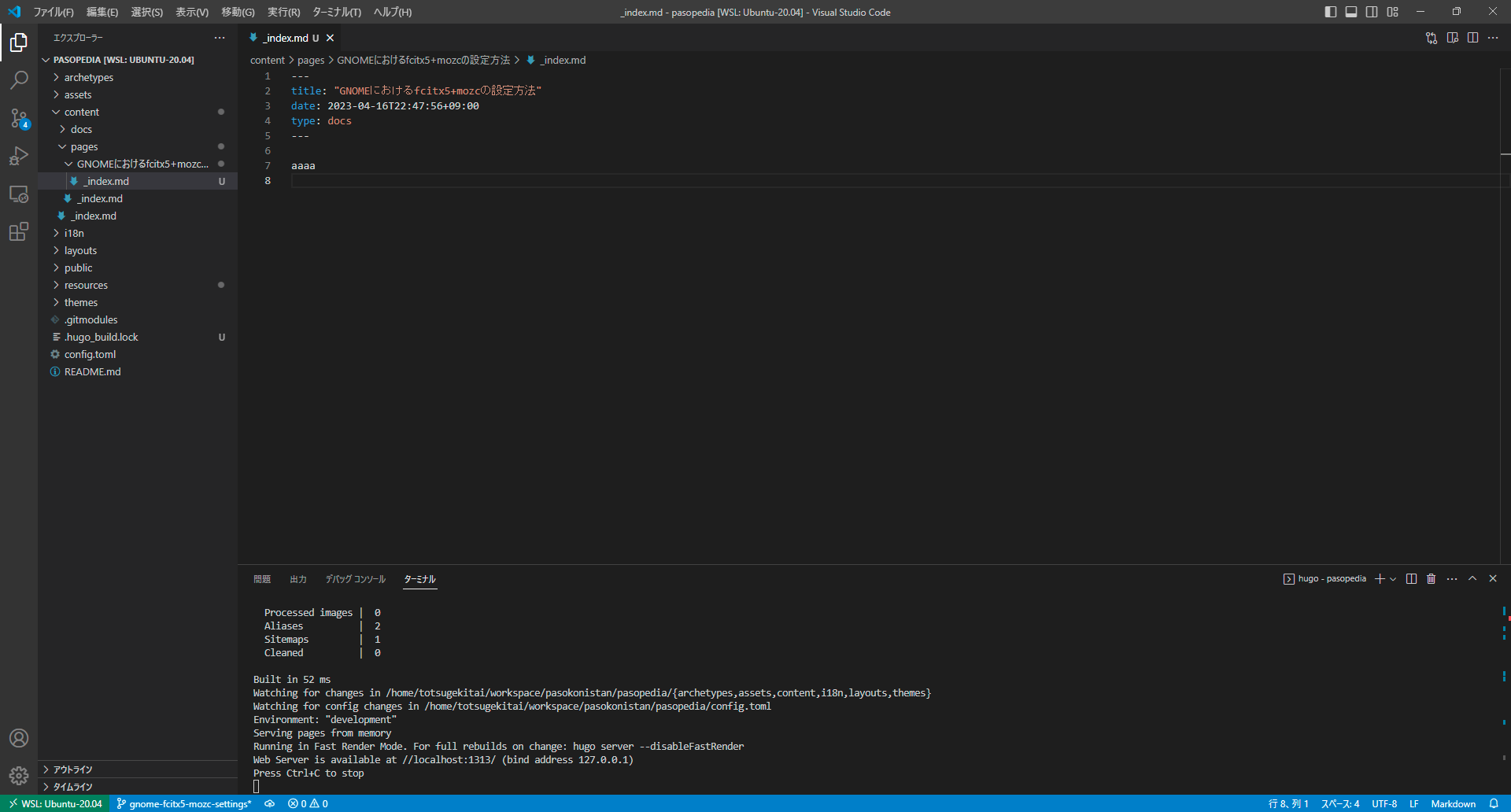The image size is (1511, 812).
Task: Collapse the content folder in Explorer
Action: pyautogui.click(x=81, y=111)
